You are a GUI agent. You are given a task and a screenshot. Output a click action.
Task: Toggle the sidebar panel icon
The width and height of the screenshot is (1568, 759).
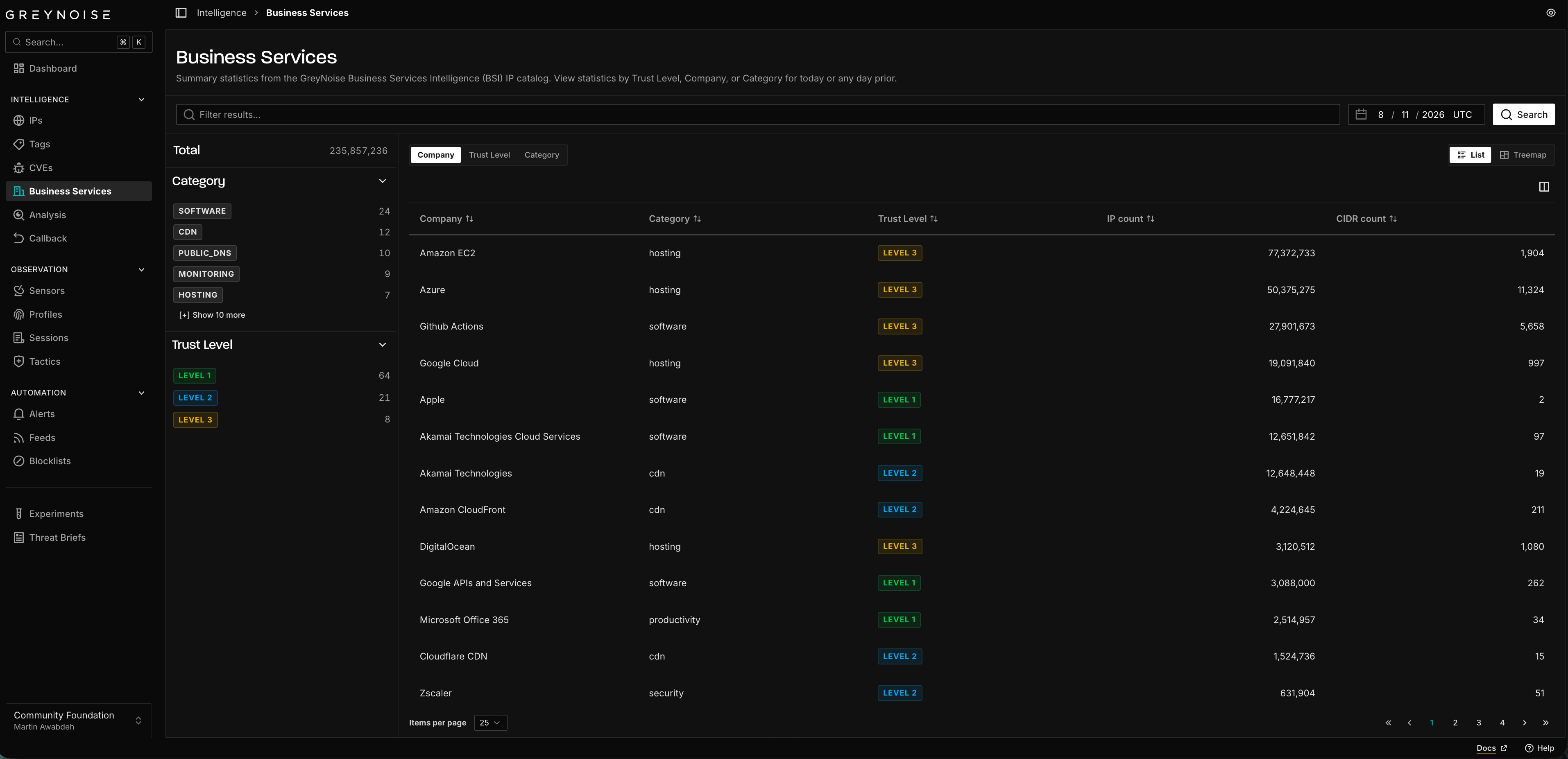(x=181, y=13)
